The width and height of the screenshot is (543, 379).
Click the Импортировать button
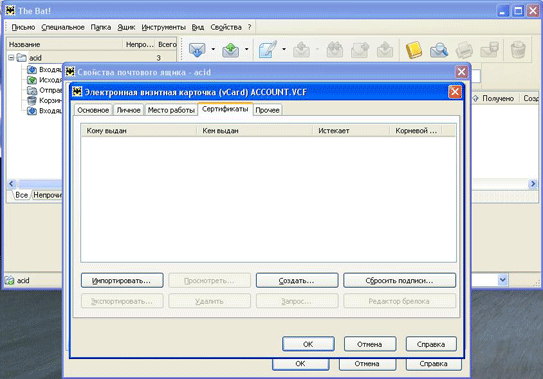[122, 280]
